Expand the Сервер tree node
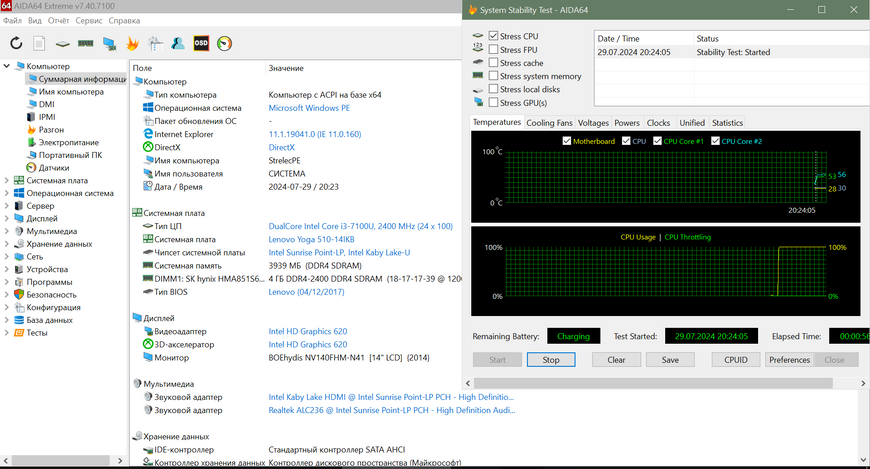 click(7, 206)
